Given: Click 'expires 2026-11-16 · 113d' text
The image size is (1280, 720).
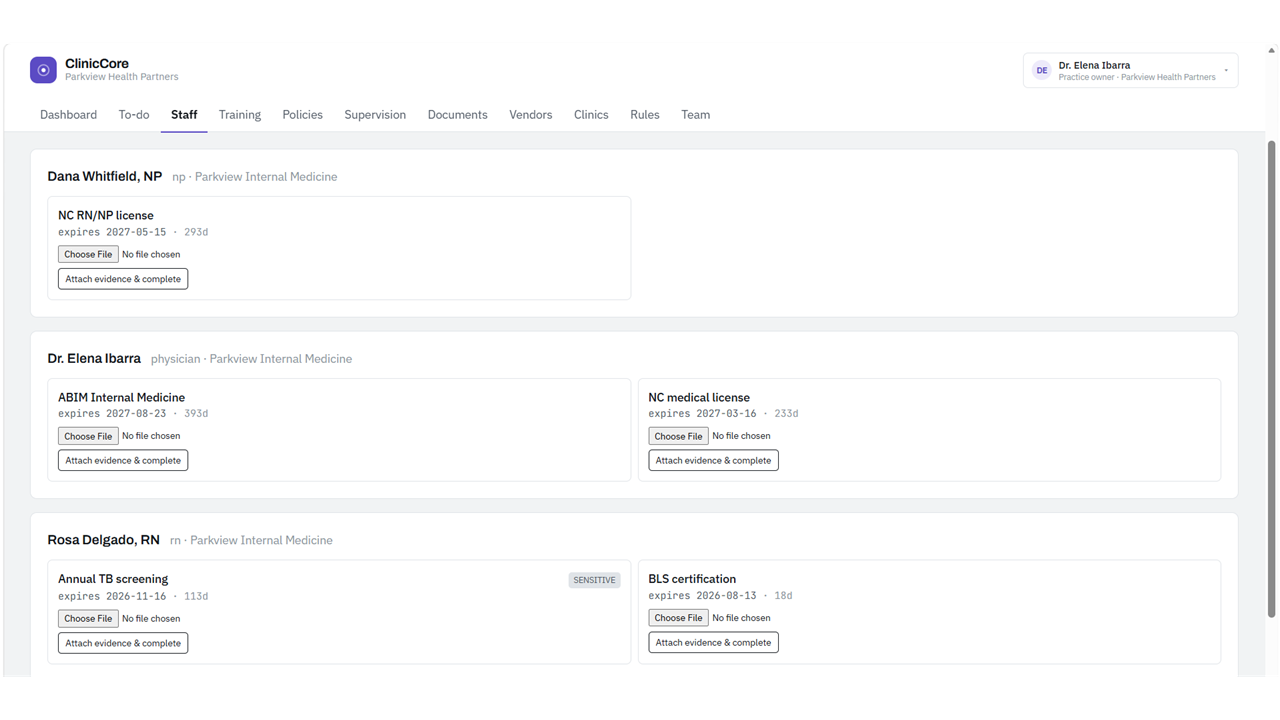Looking at the screenshot, I should coord(133,596).
